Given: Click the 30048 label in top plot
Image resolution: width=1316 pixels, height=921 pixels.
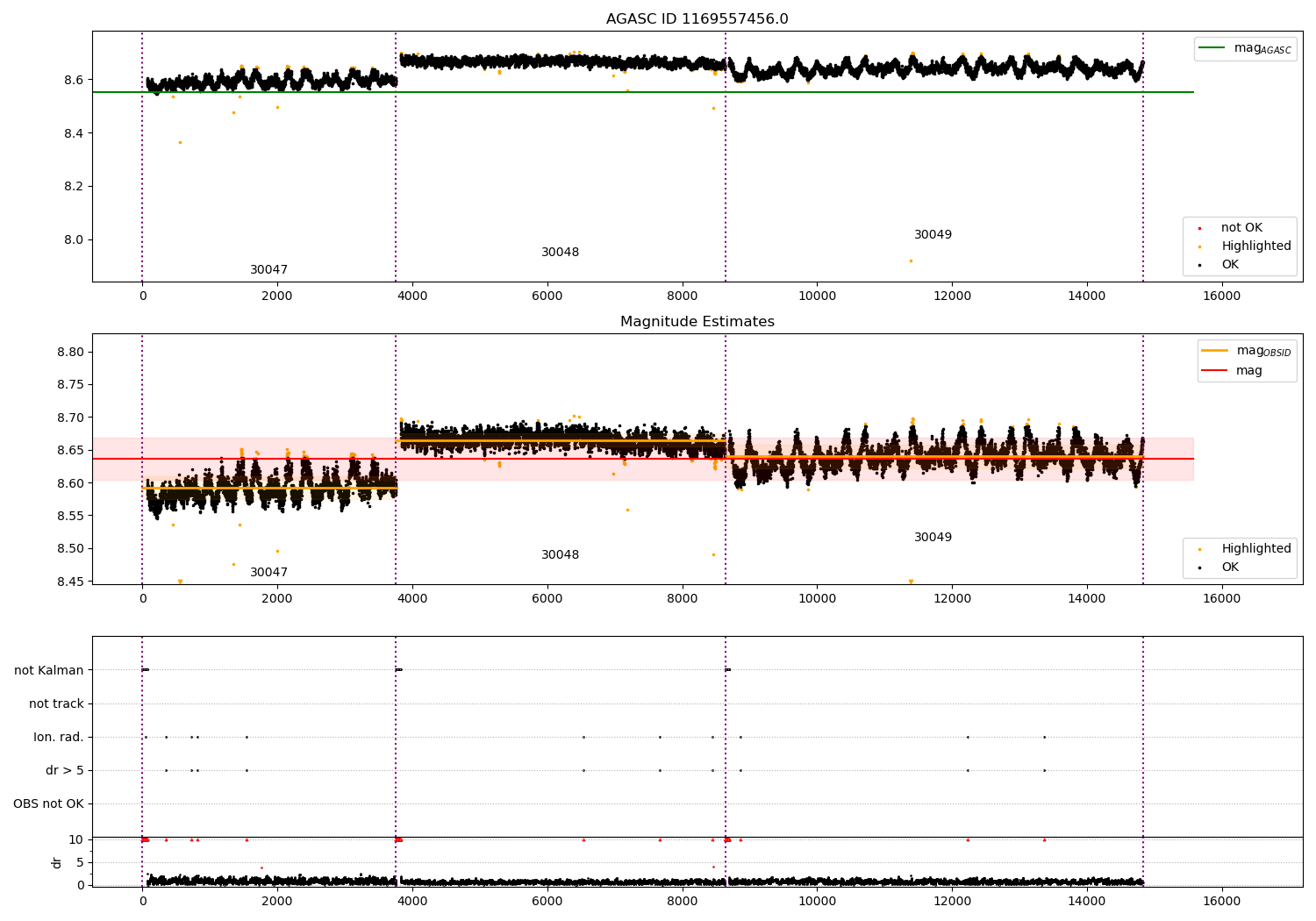Looking at the screenshot, I should 560,253.
